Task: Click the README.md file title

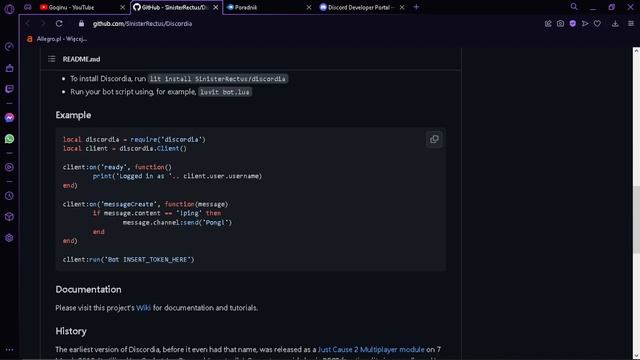Action: (81, 59)
